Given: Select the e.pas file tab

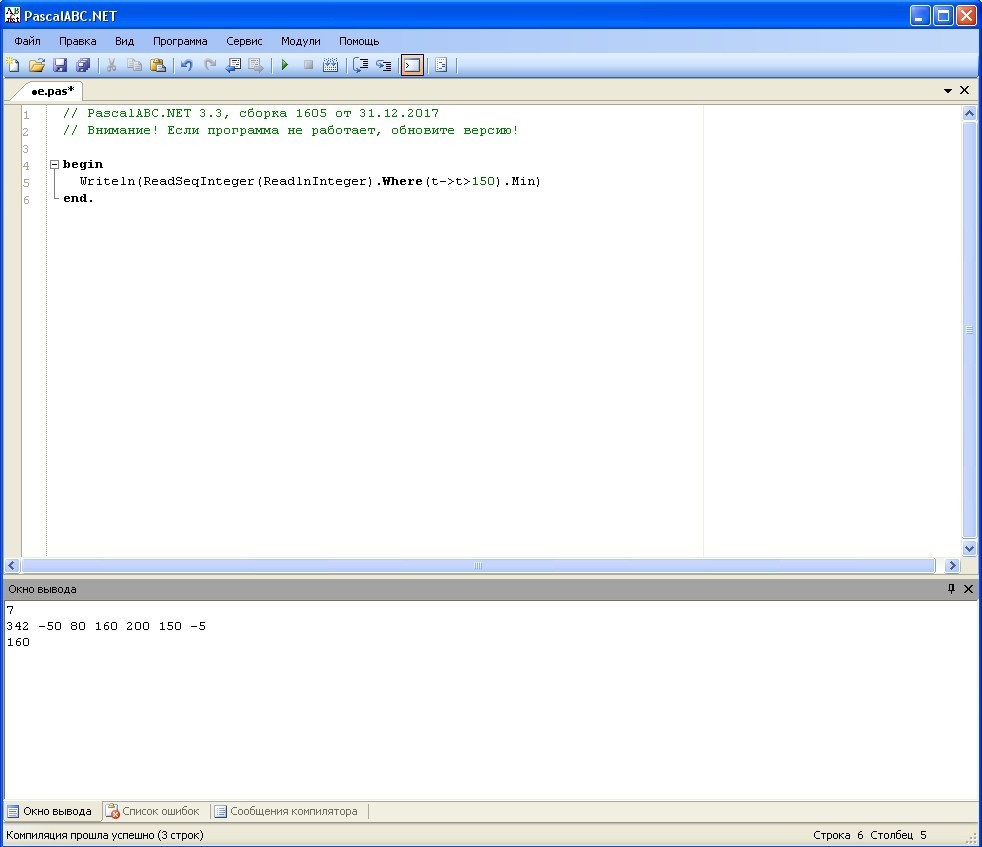Looking at the screenshot, I should pyautogui.click(x=52, y=91).
